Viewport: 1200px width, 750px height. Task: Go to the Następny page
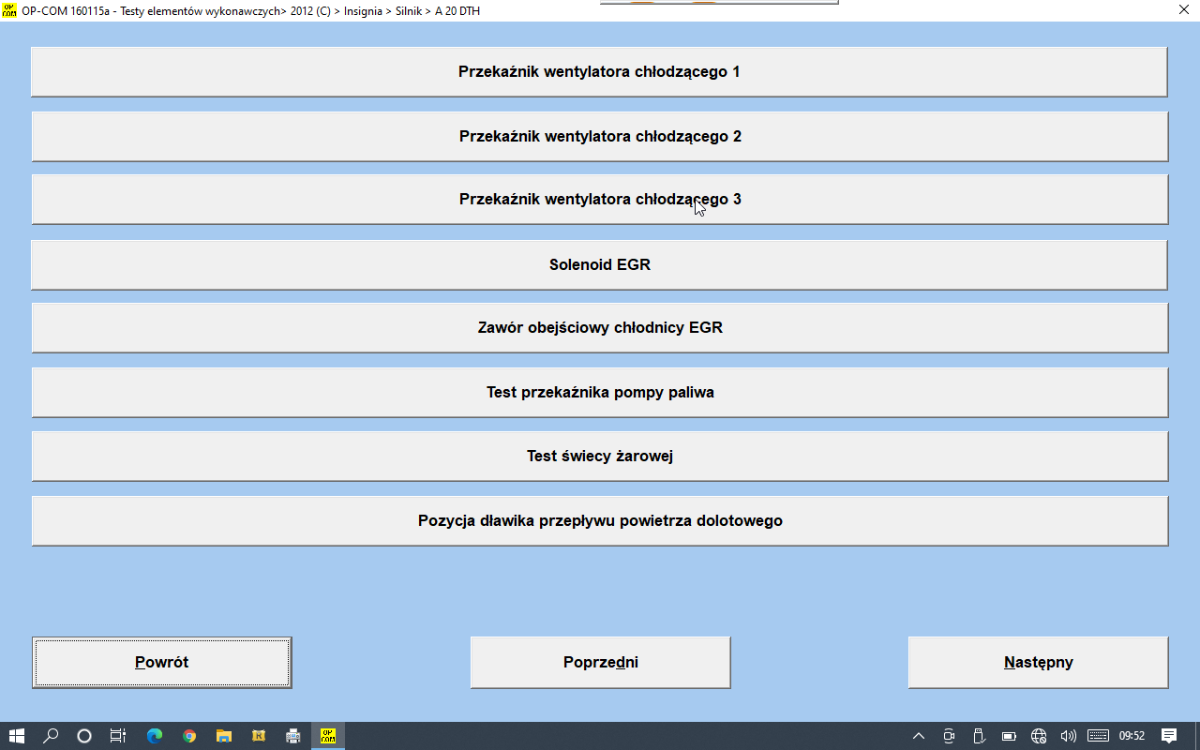[1038, 662]
